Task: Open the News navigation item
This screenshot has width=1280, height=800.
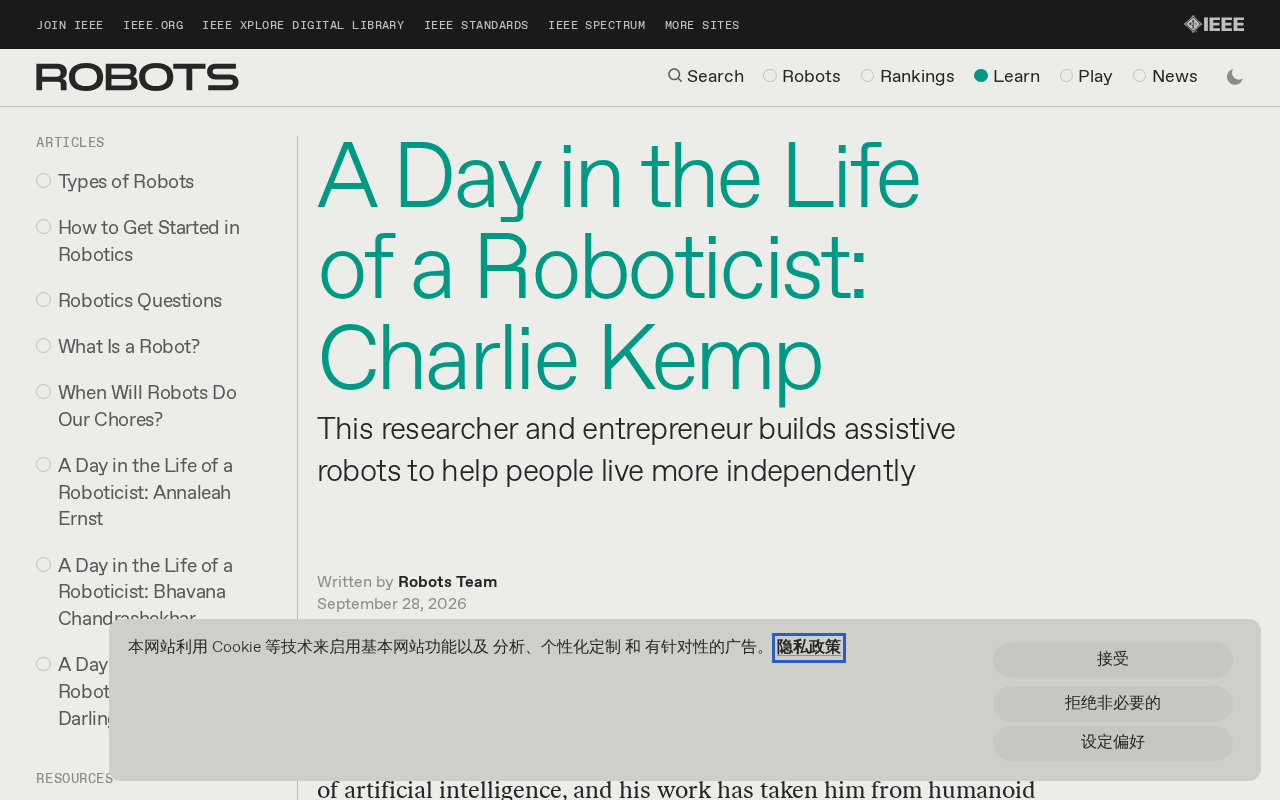Action: (1165, 76)
